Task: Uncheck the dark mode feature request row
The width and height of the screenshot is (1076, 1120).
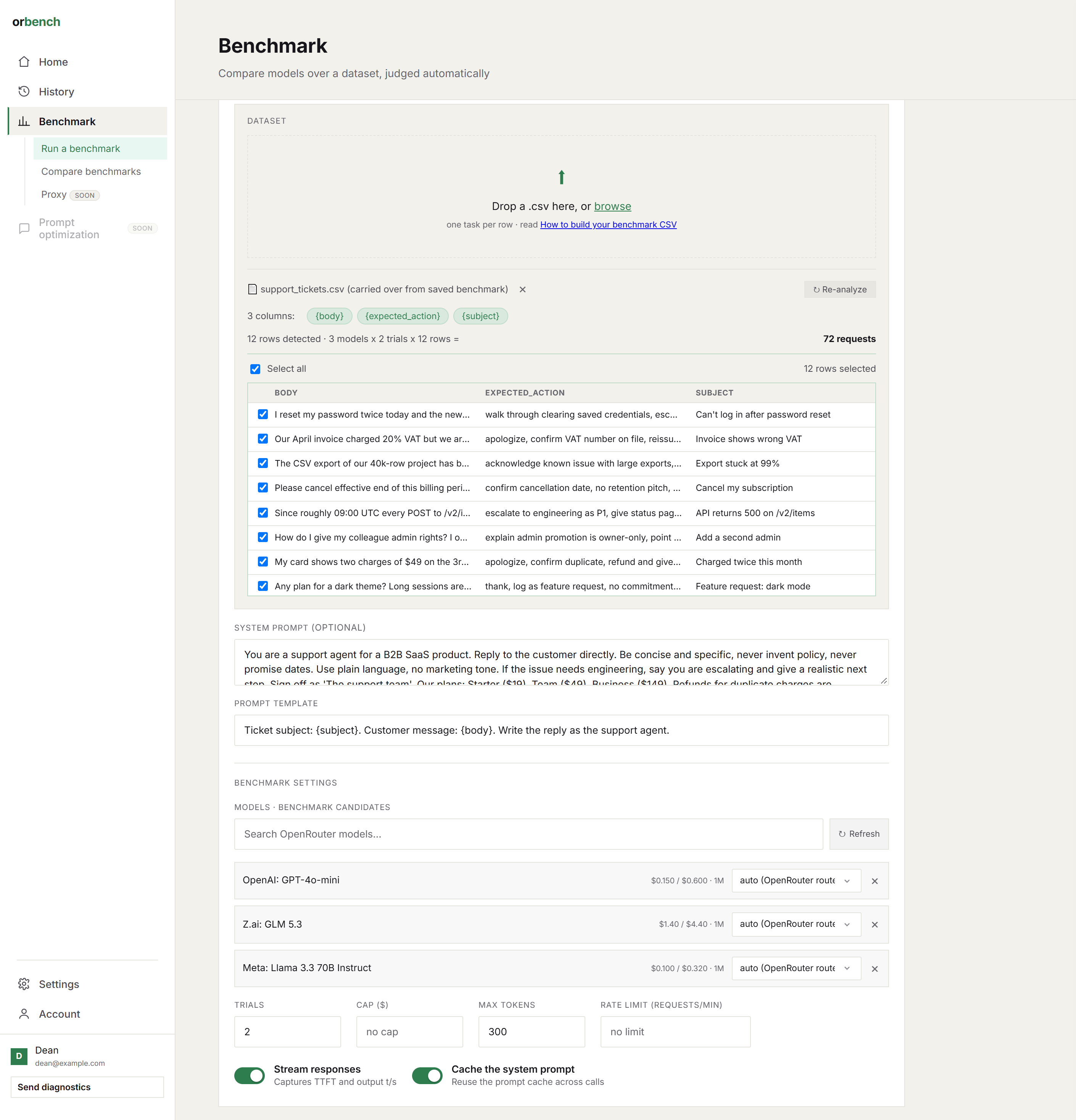Action: pyautogui.click(x=263, y=586)
